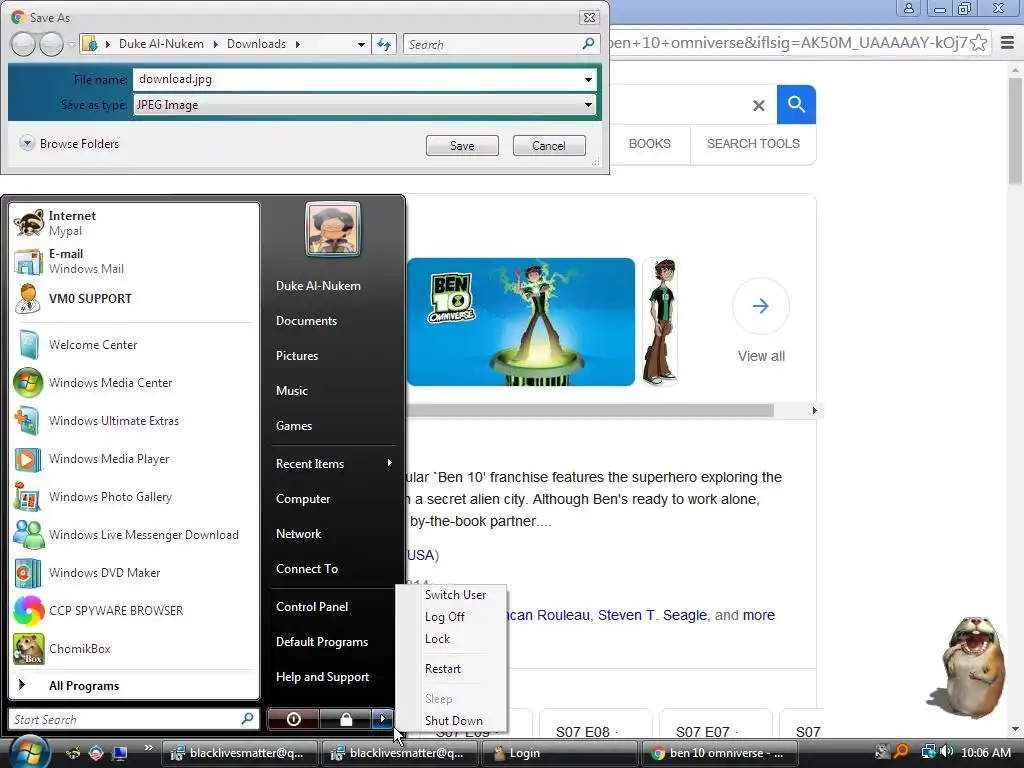The width and height of the screenshot is (1024, 768).
Task: Expand Browse Folders in Save As
Action: click(69, 144)
